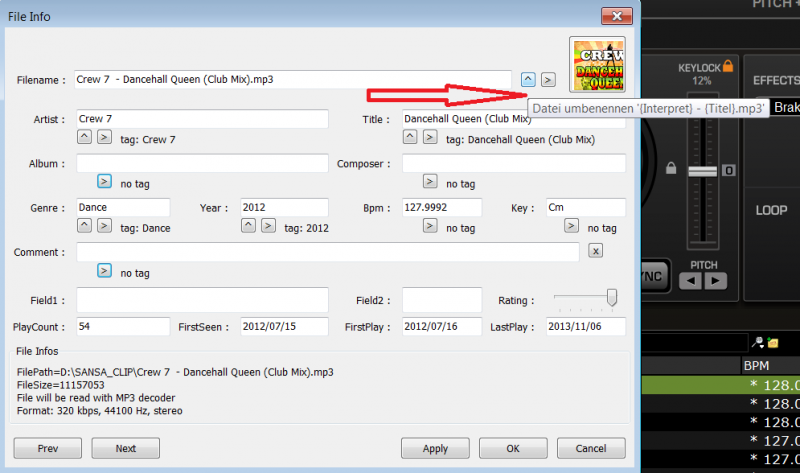The width and height of the screenshot is (800, 473).
Task: Click OK to confirm file info
Action: [513, 448]
